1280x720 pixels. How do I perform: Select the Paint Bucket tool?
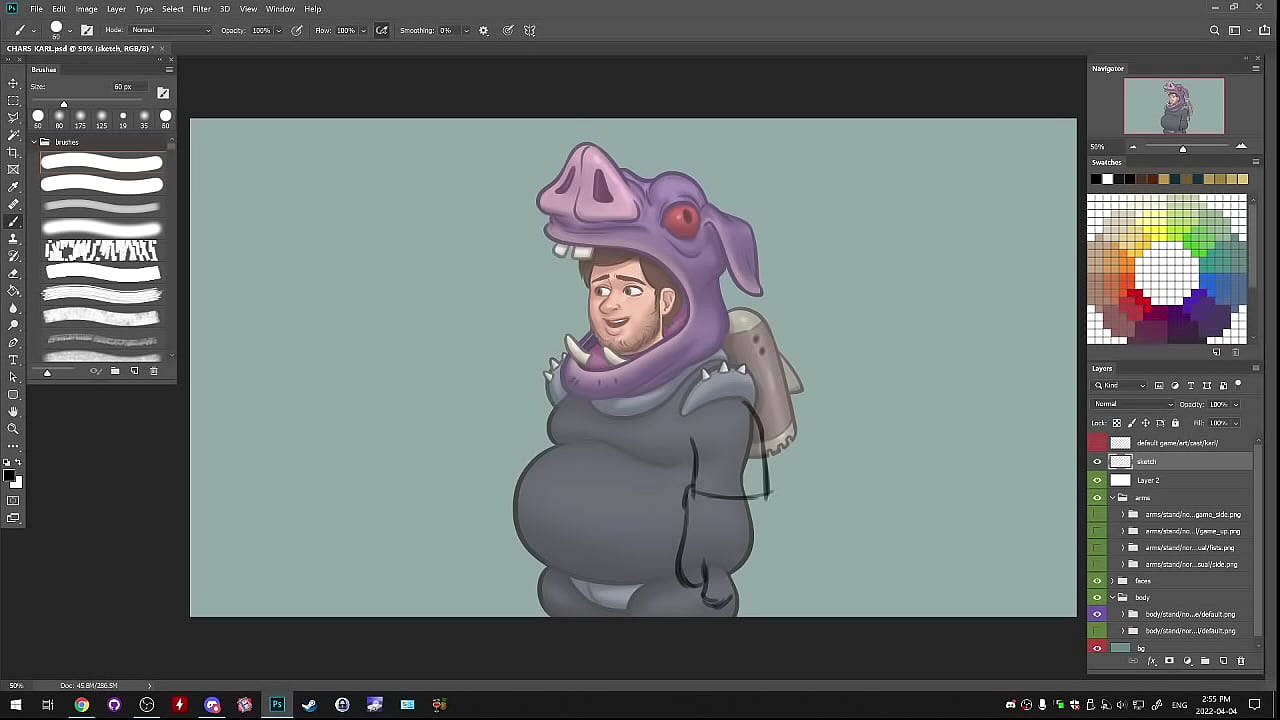[x=13, y=291]
